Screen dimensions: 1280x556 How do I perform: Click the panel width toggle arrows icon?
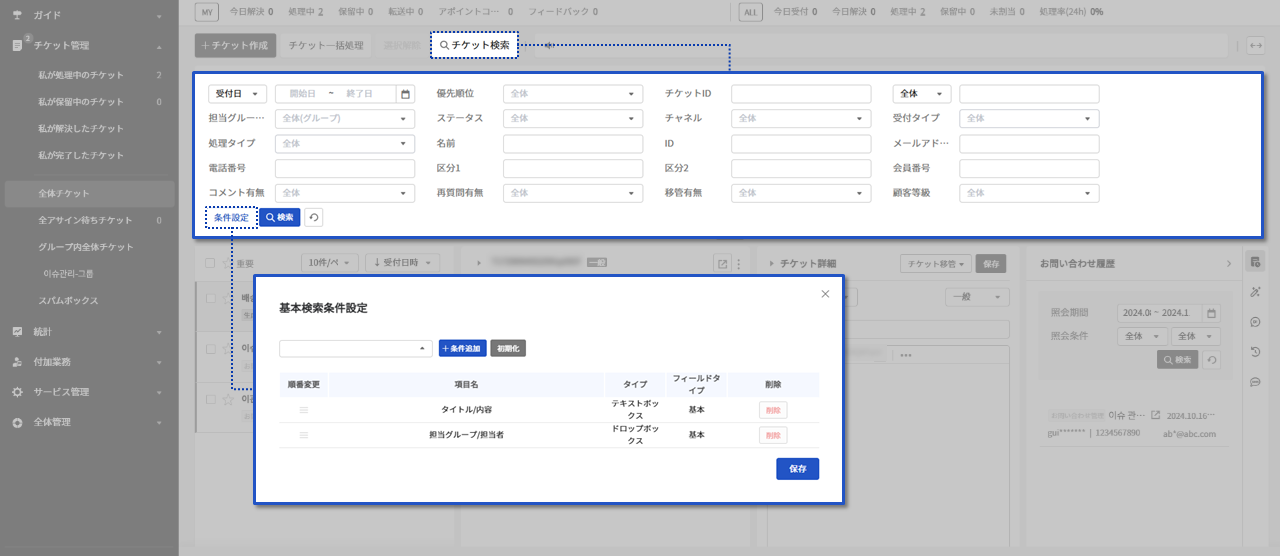pos(1256,46)
